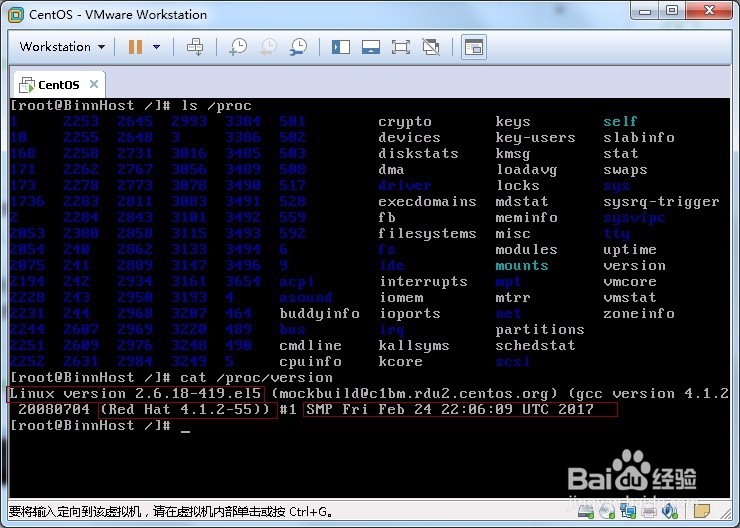Close the VMware Workstation window
The image size is (740, 528).
click(x=709, y=10)
